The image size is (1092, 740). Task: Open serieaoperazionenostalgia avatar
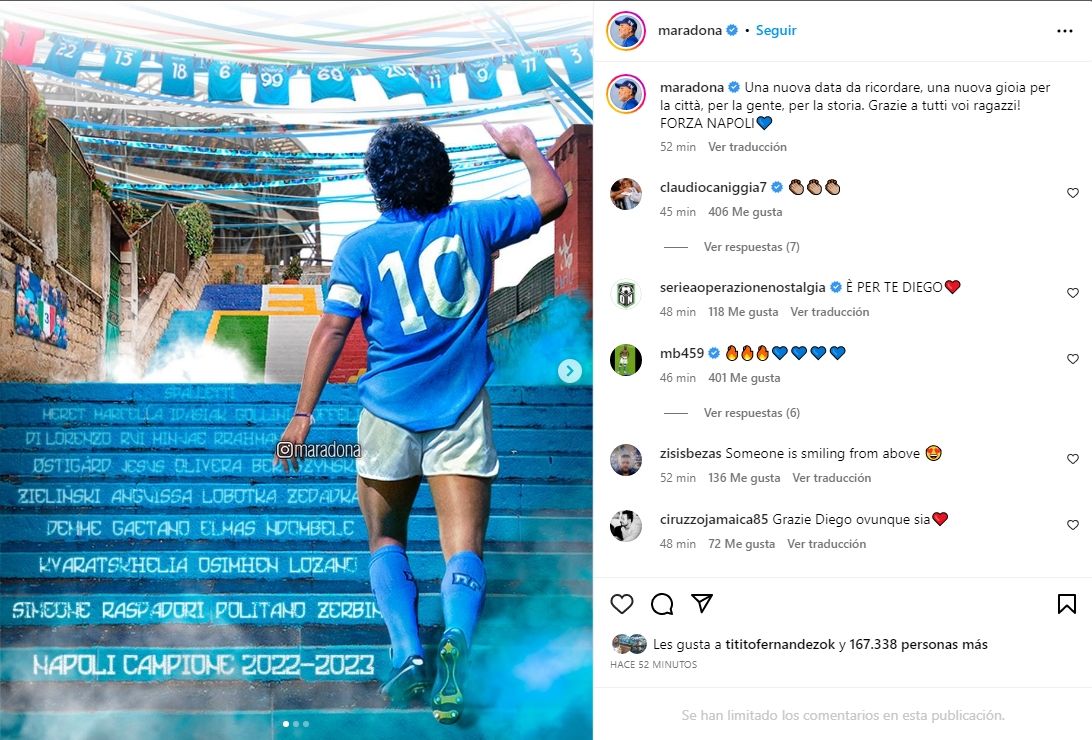tap(625, 294)
